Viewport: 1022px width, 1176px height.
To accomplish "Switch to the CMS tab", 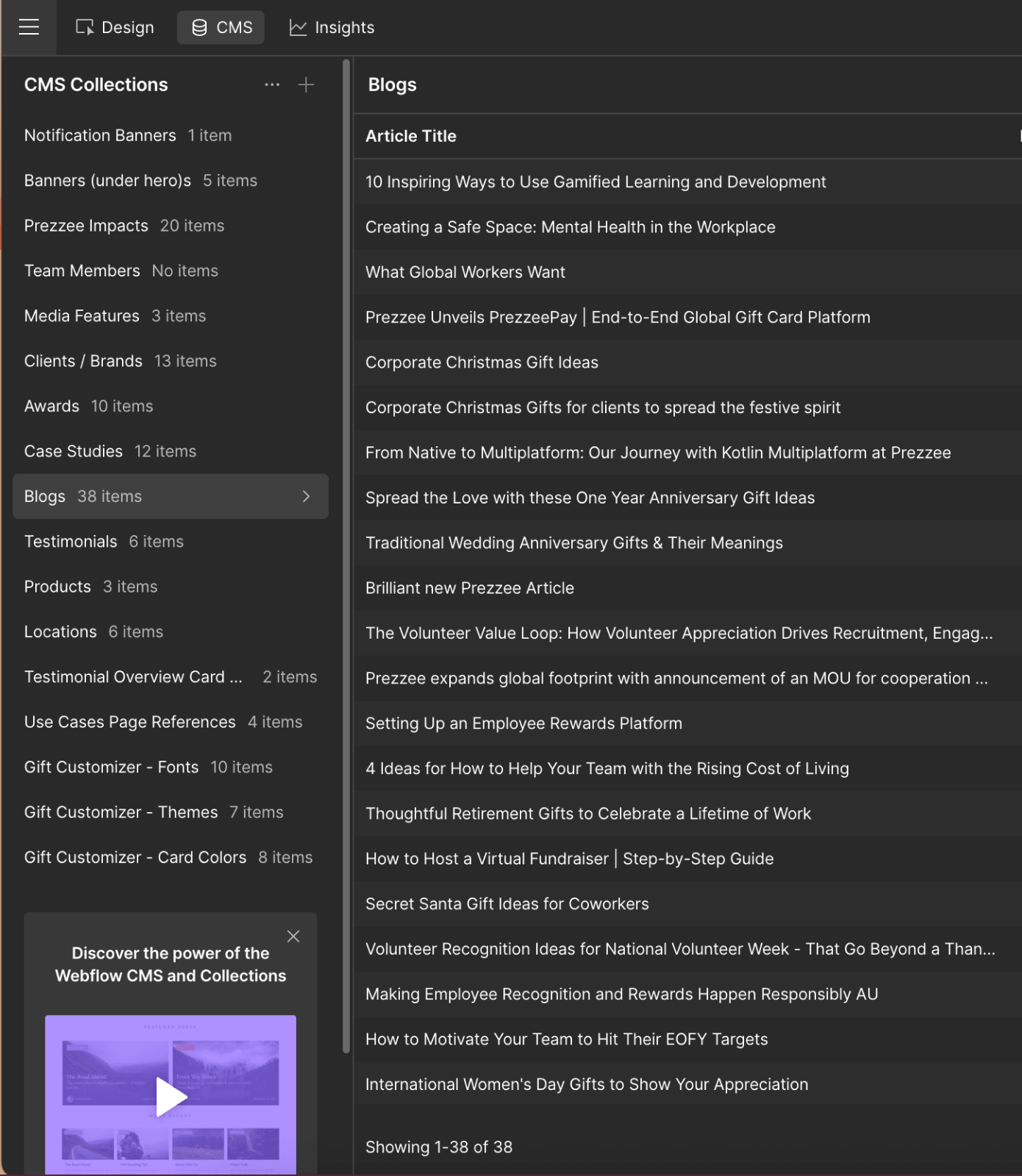I will pyautogui.click(x=221, y=27).
